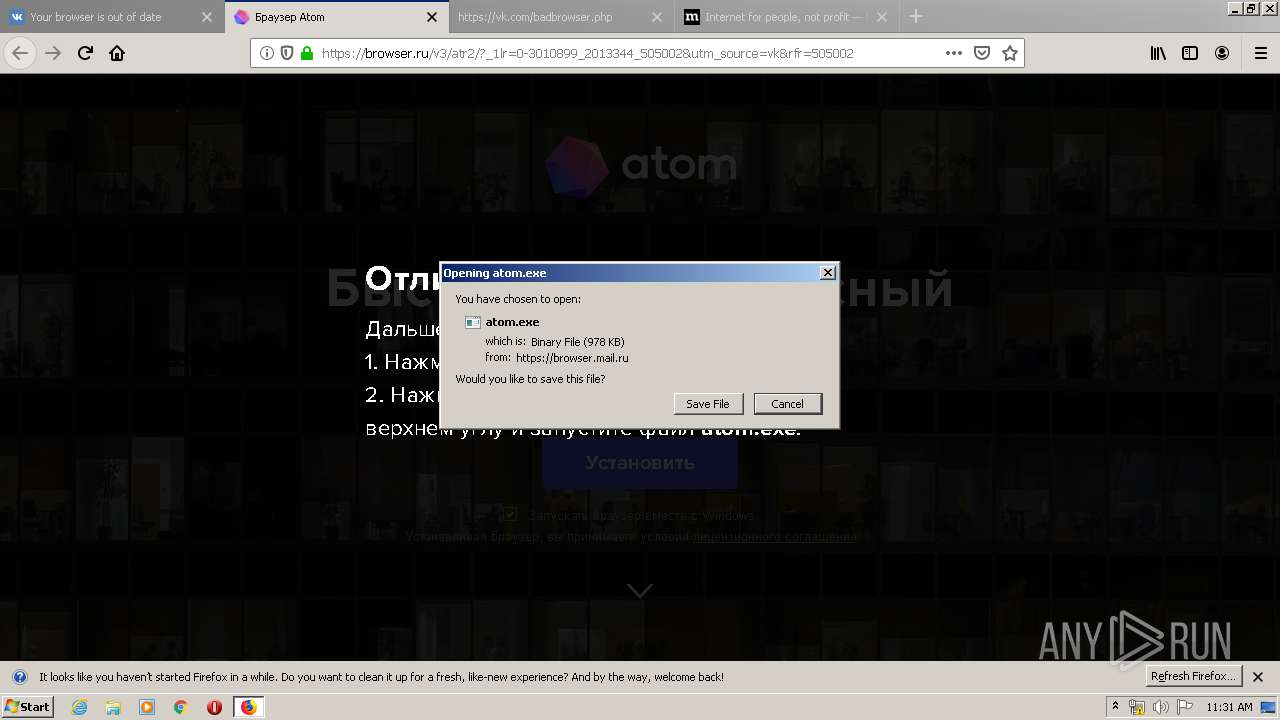Open network status icon in tray

point(1137,707)
